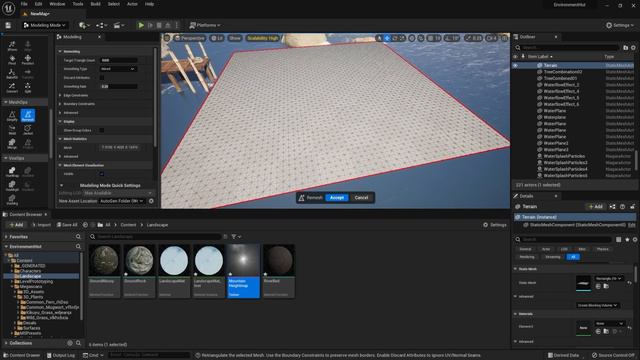This screenshot has width=640, height=360.
Task: Open Platforms dropdown
Action: tap(205, 25)
